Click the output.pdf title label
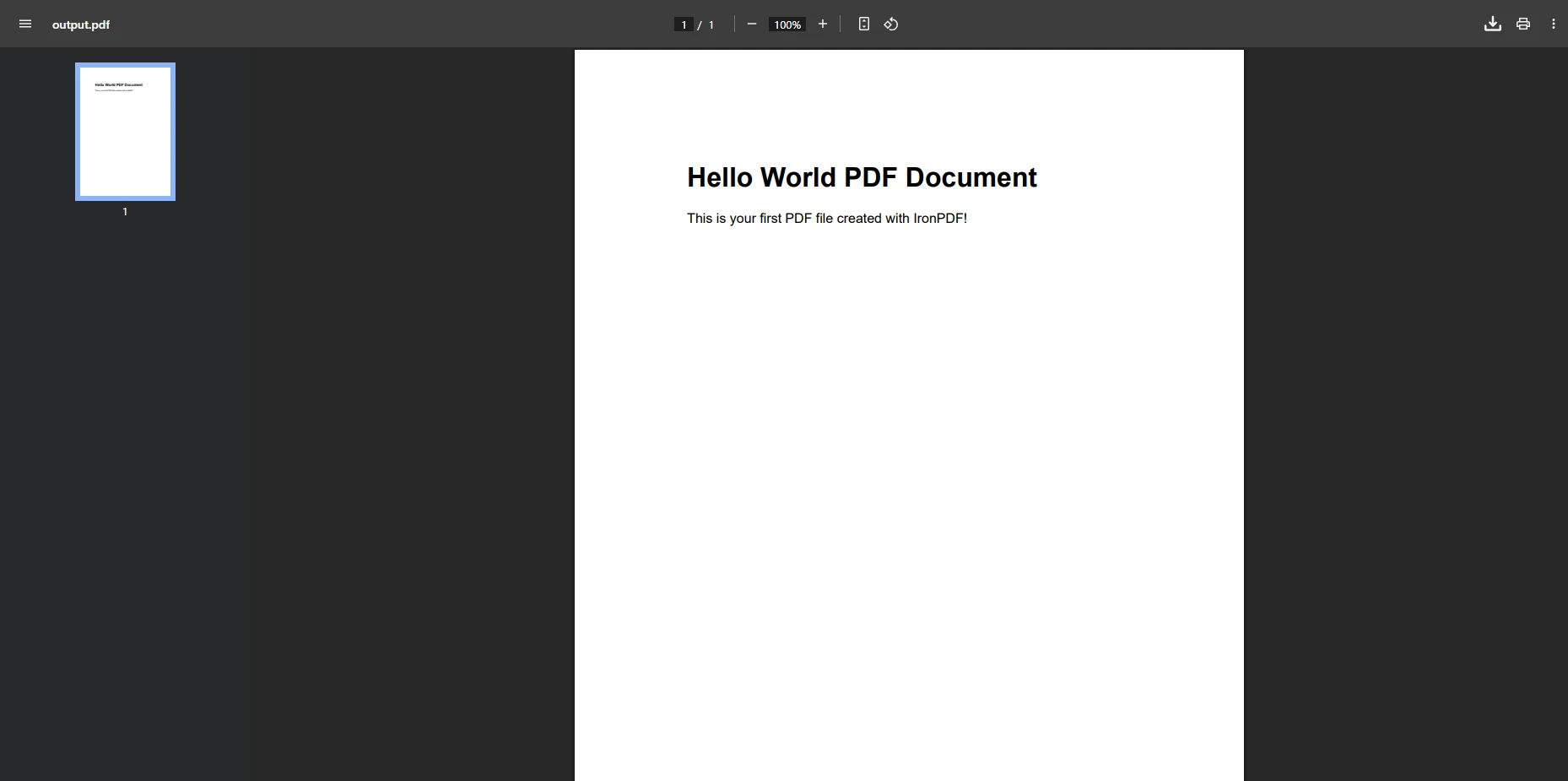The height and width of the screenshot is (781, 1568). point(81,24)
